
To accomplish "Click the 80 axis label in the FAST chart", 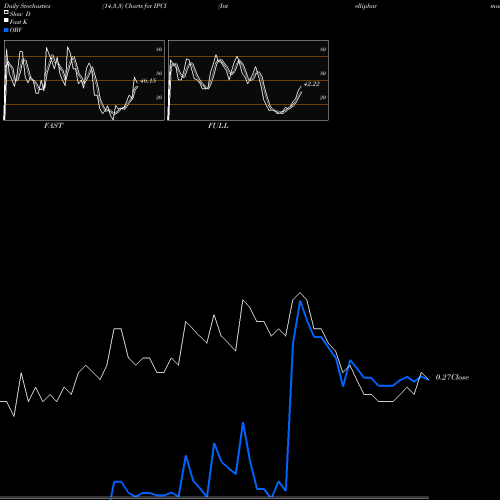I will pyautogui.click(x=159, y=49).
